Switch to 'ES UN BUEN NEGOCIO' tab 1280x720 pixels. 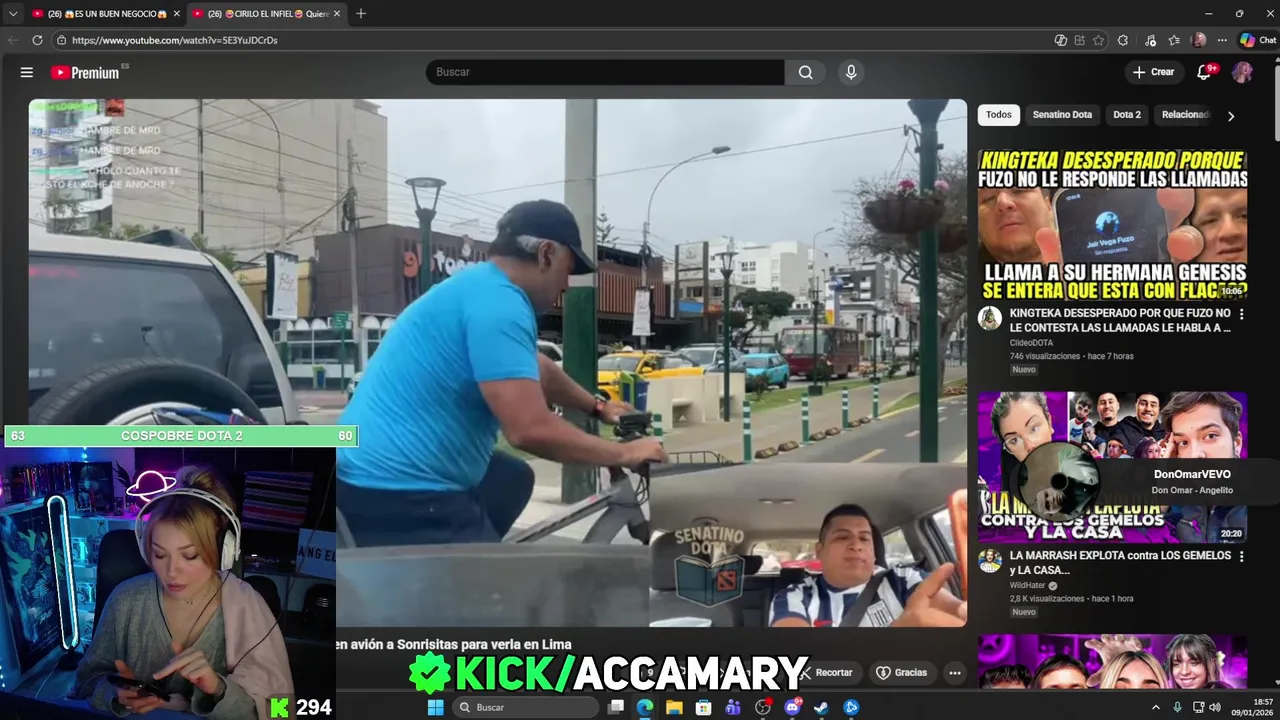(105, 14)
